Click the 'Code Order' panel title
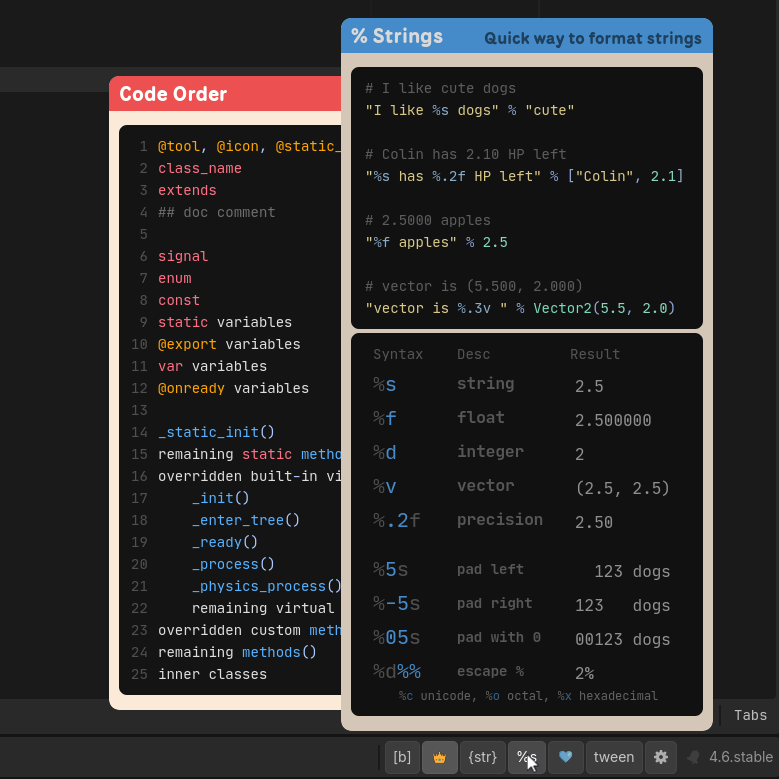 [173, 94]
